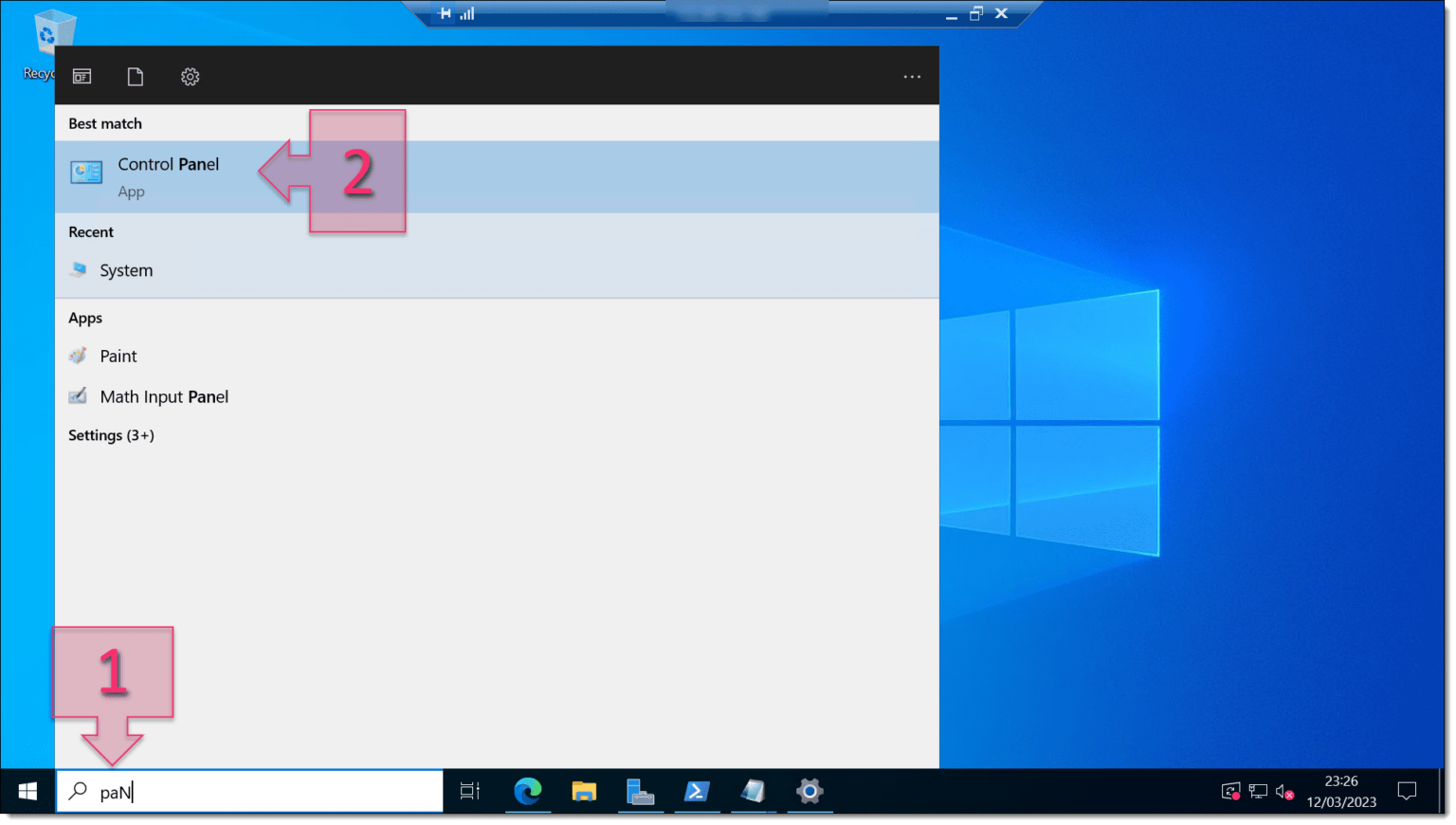Expand Settings (3+) search results

[x=111, y=435]
